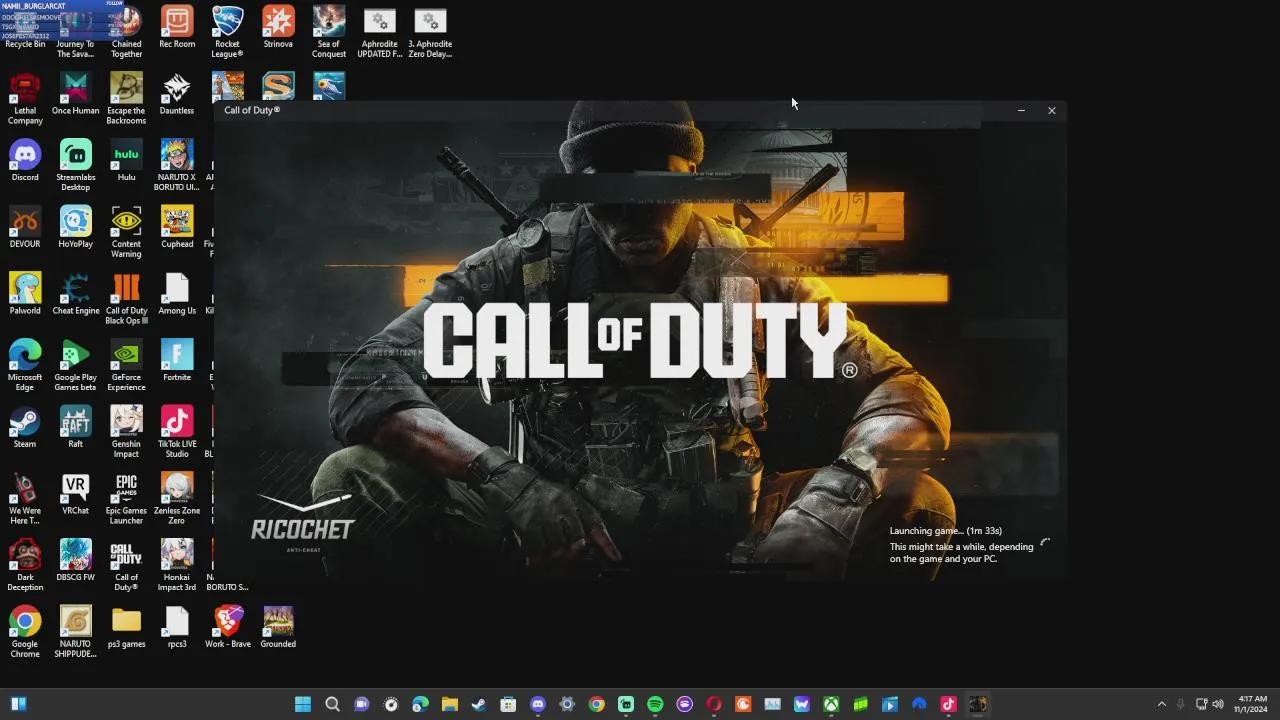Switch to Spotify in the taskbar
Screen dimensions: 1280x720
[x=655, y=704]
